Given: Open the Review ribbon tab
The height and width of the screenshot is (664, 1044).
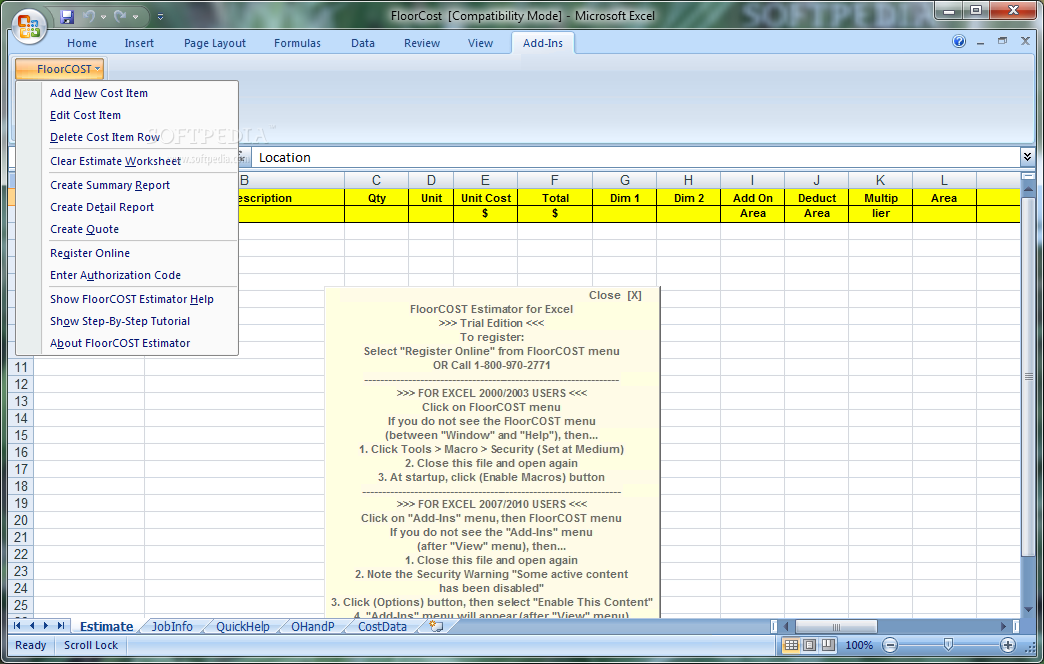Looking at the screenshot, I should (421, 43).
